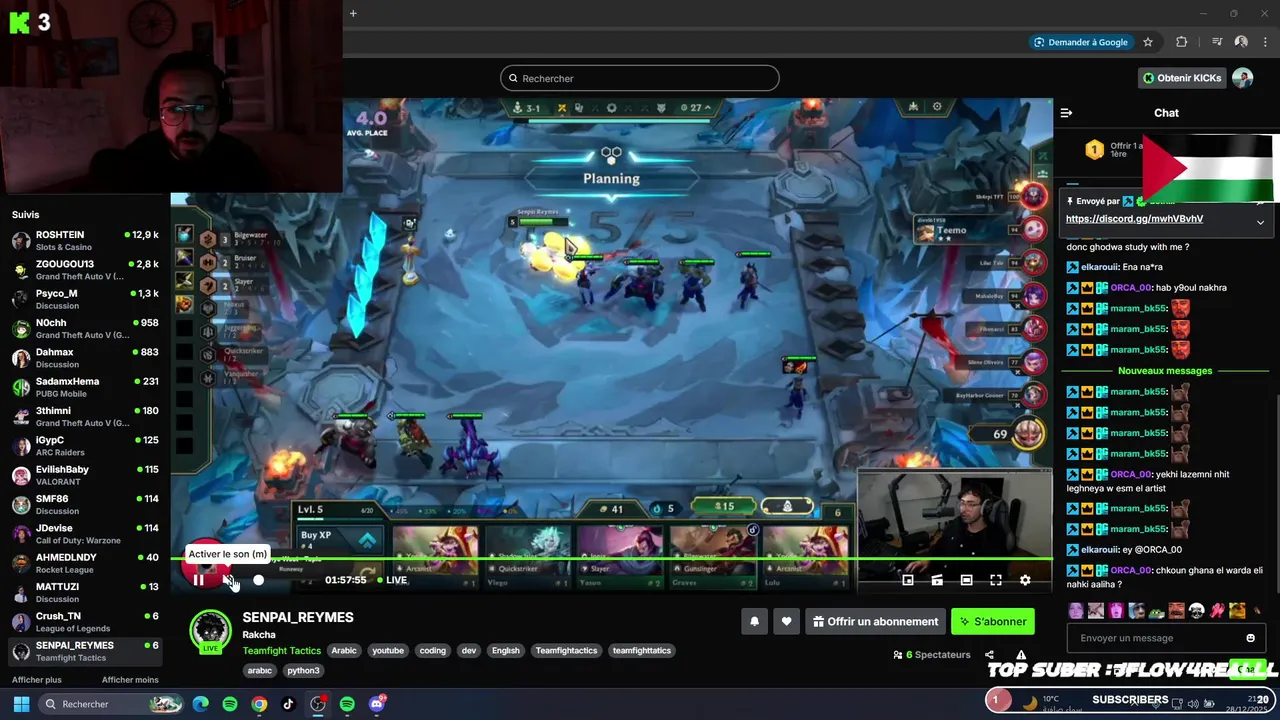Click Demander à Google in address bar
This screenshot has width=1280, height=720.
(x=1081, y=42)
